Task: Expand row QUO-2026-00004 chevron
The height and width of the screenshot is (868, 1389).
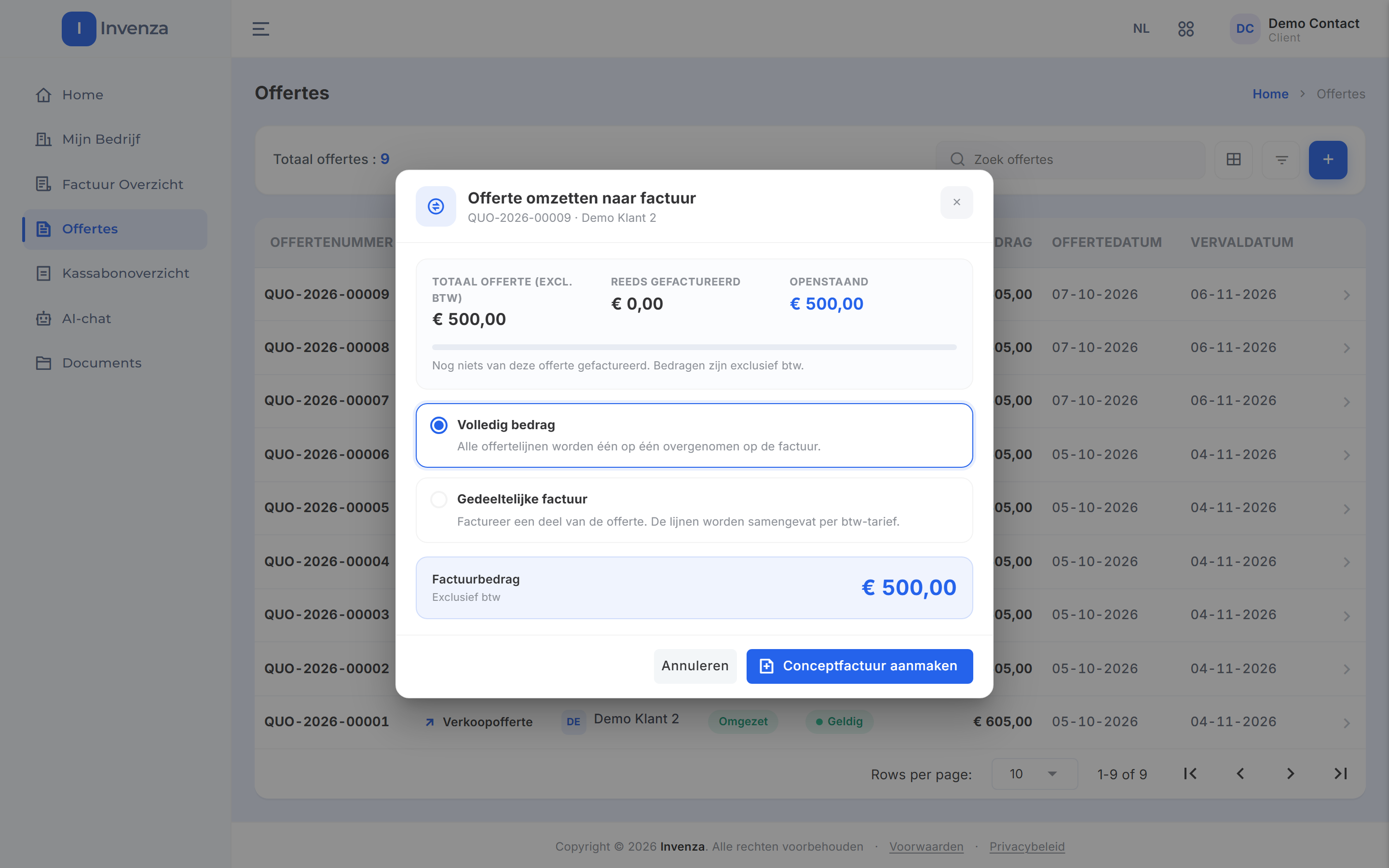Action: pyautogui.click(x=1347, y=562)
